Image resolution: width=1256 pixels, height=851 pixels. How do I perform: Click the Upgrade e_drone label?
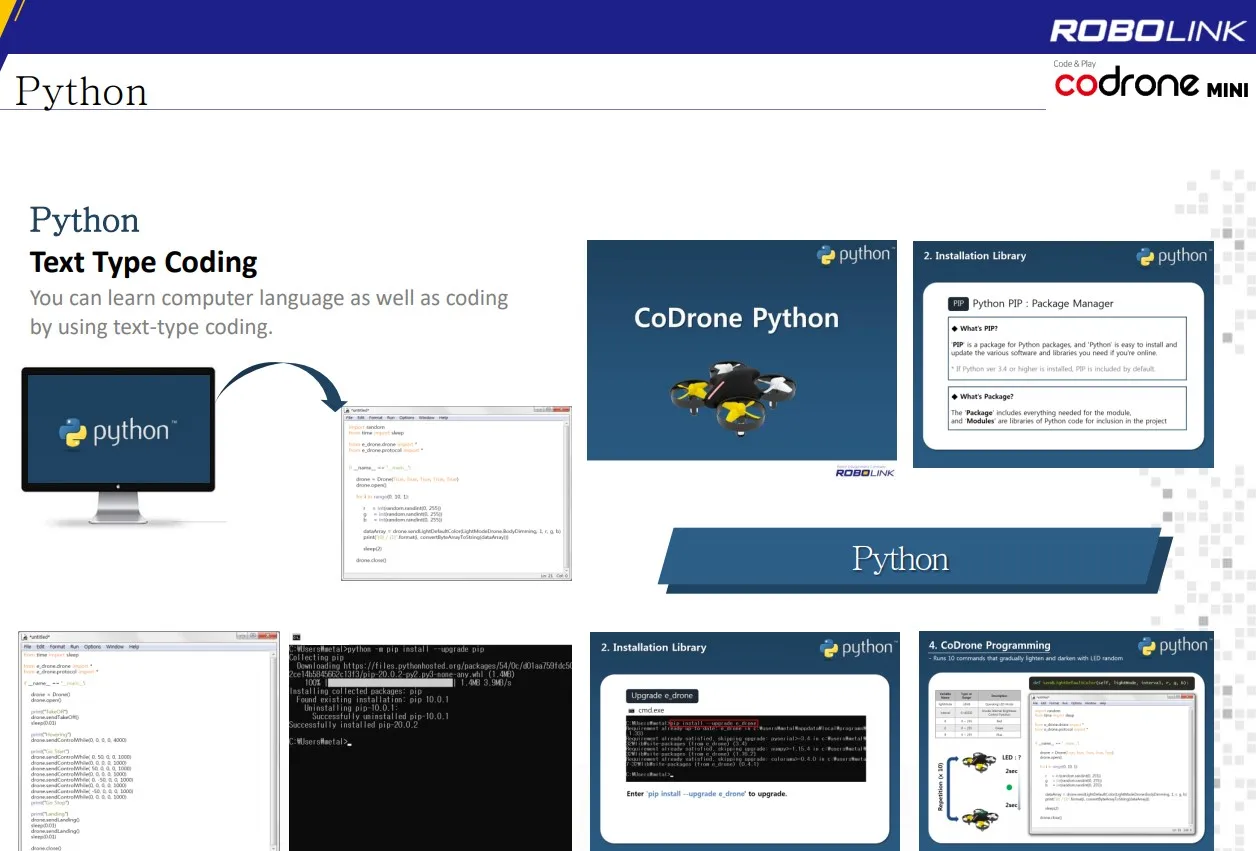point(663,695)
